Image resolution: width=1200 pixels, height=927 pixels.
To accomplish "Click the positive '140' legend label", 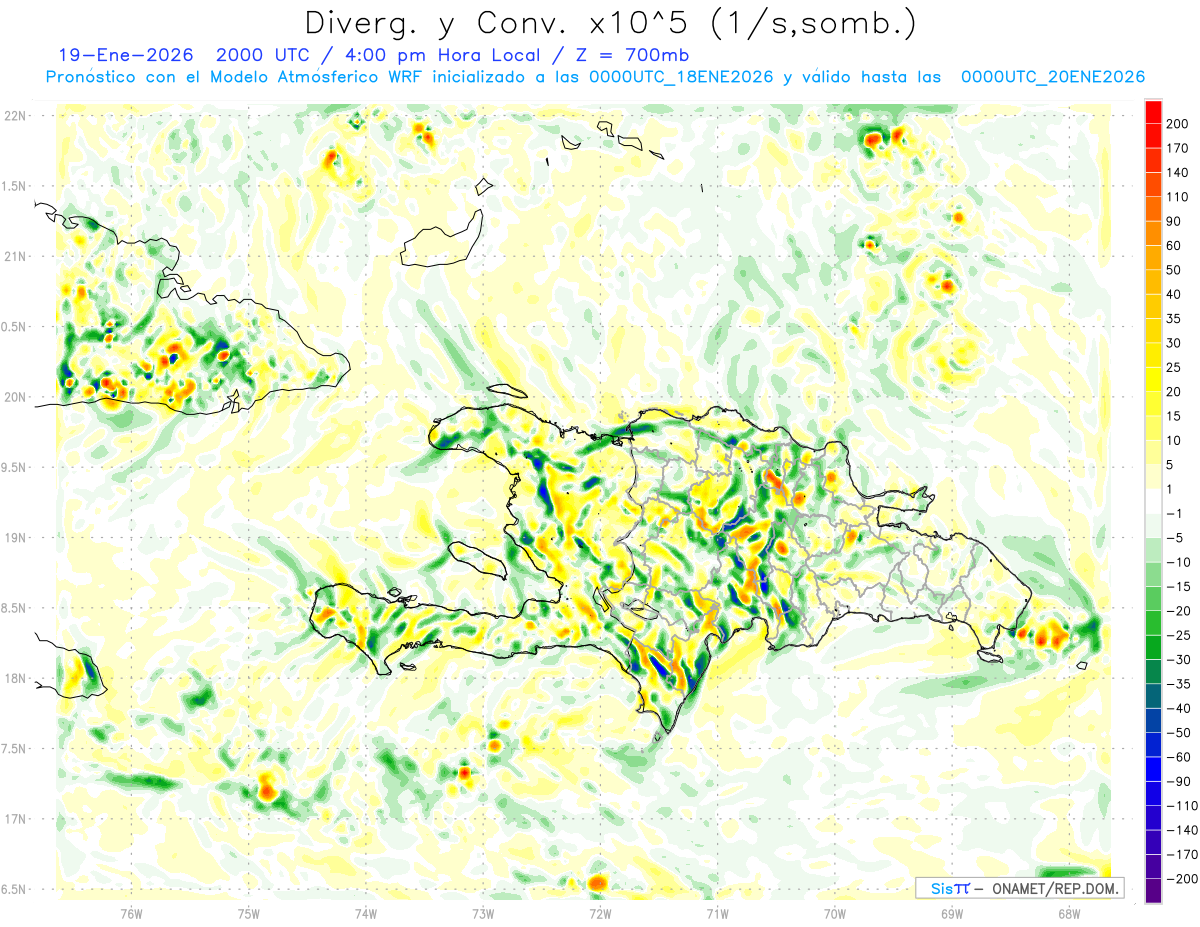I will 1178,172.
